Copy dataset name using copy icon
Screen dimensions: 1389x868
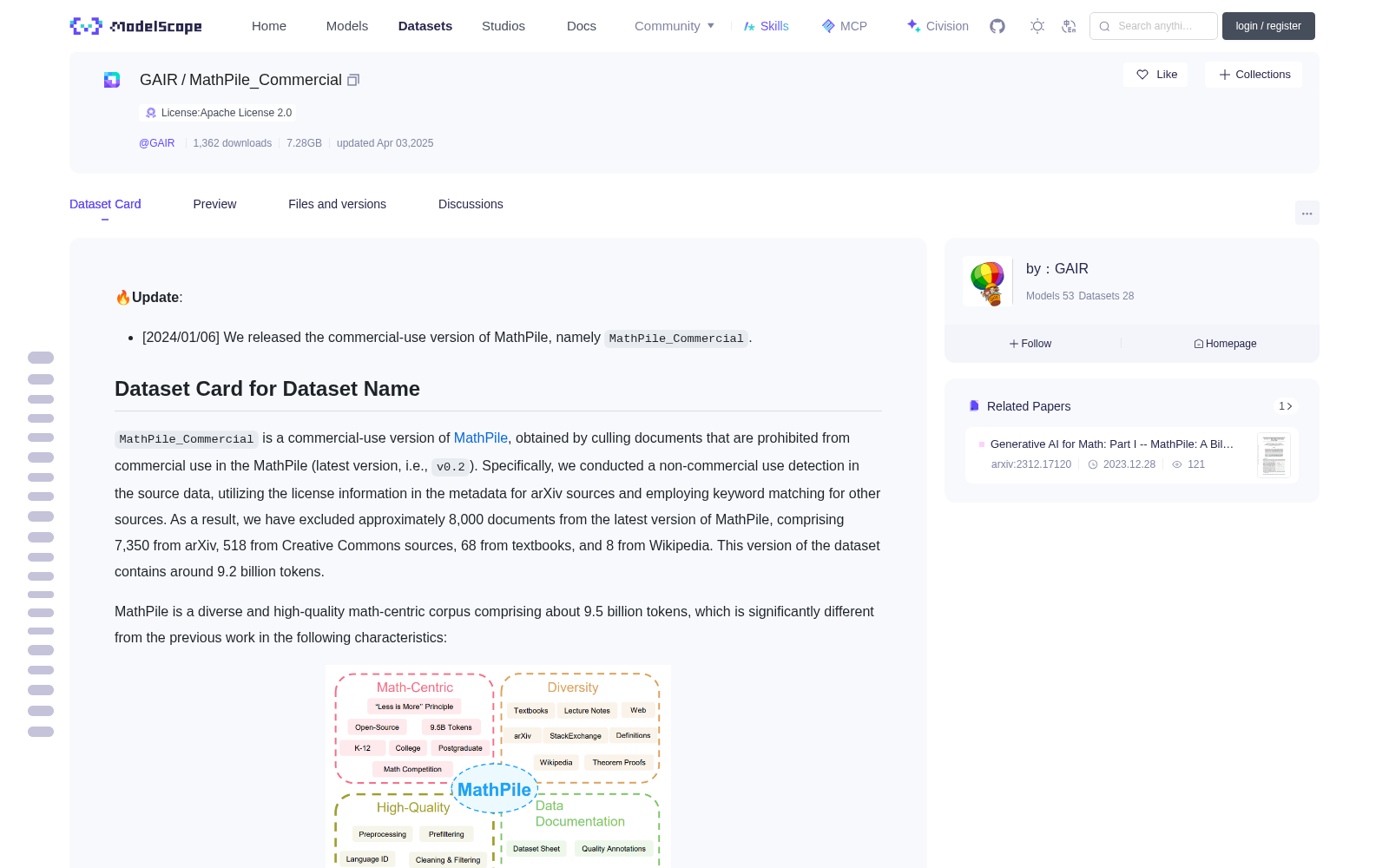pos(353,80)
